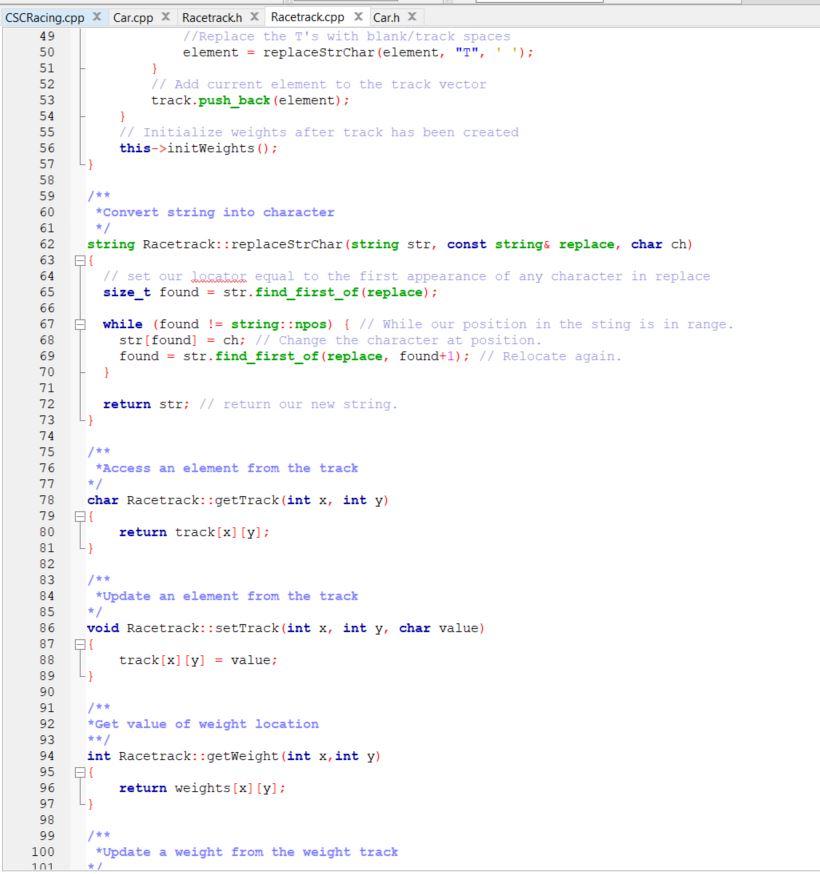Select the CSCRacing.cpp tab

coord(44,16)
